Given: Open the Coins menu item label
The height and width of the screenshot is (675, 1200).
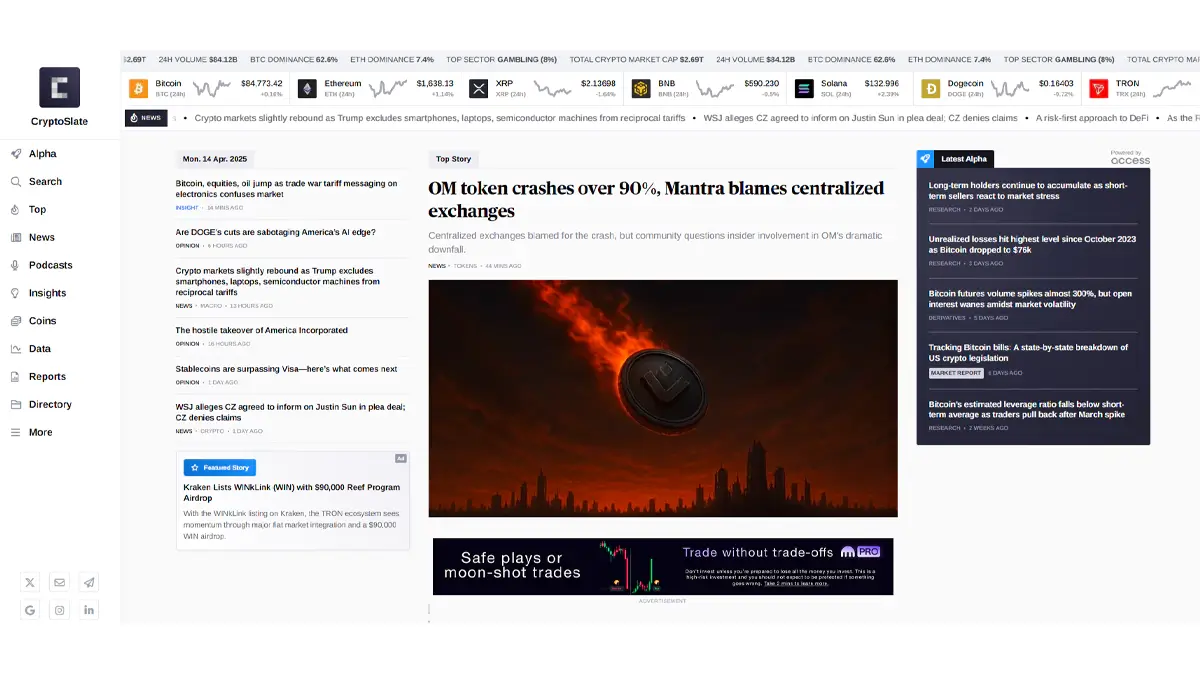Looking at the screenshot, I should pos(43,321).
